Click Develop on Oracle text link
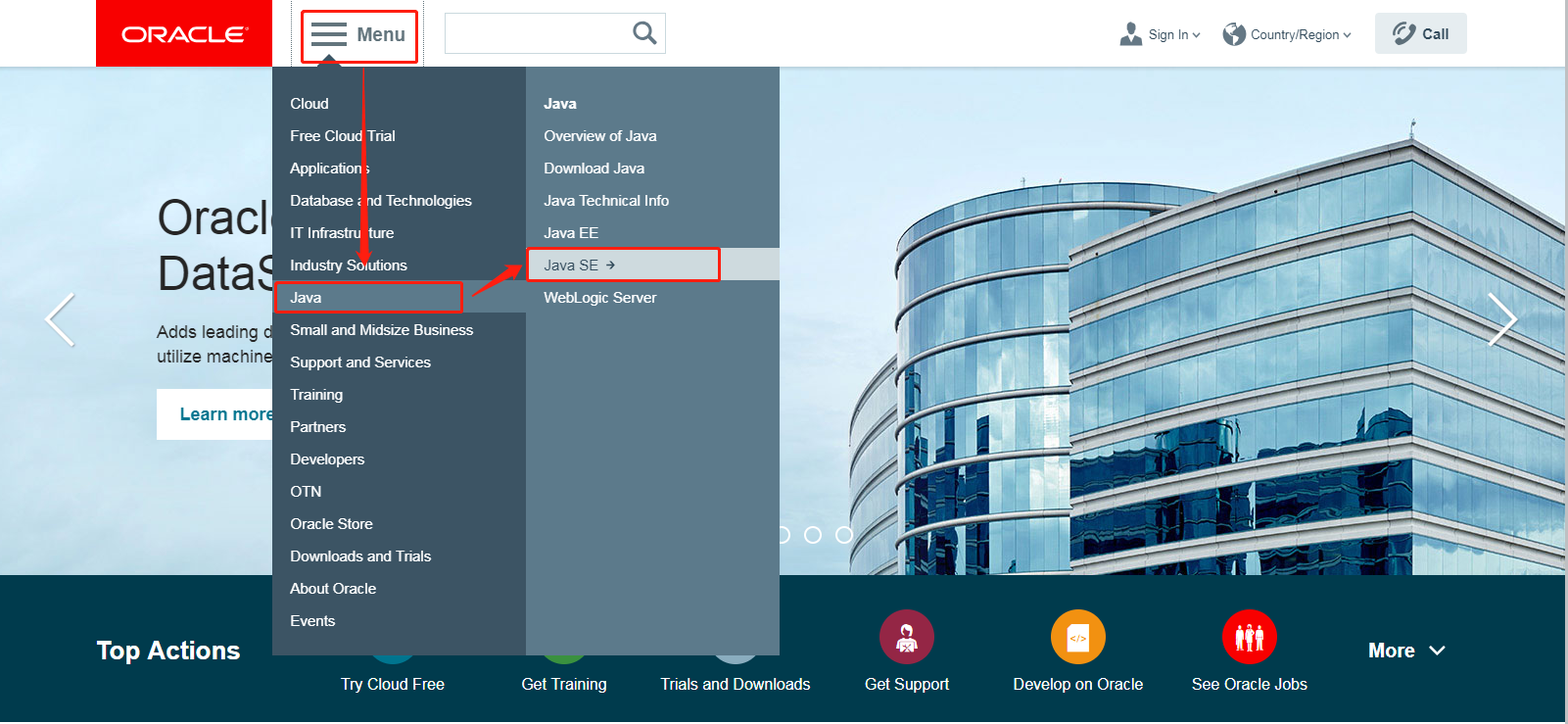 point(1078,684)
